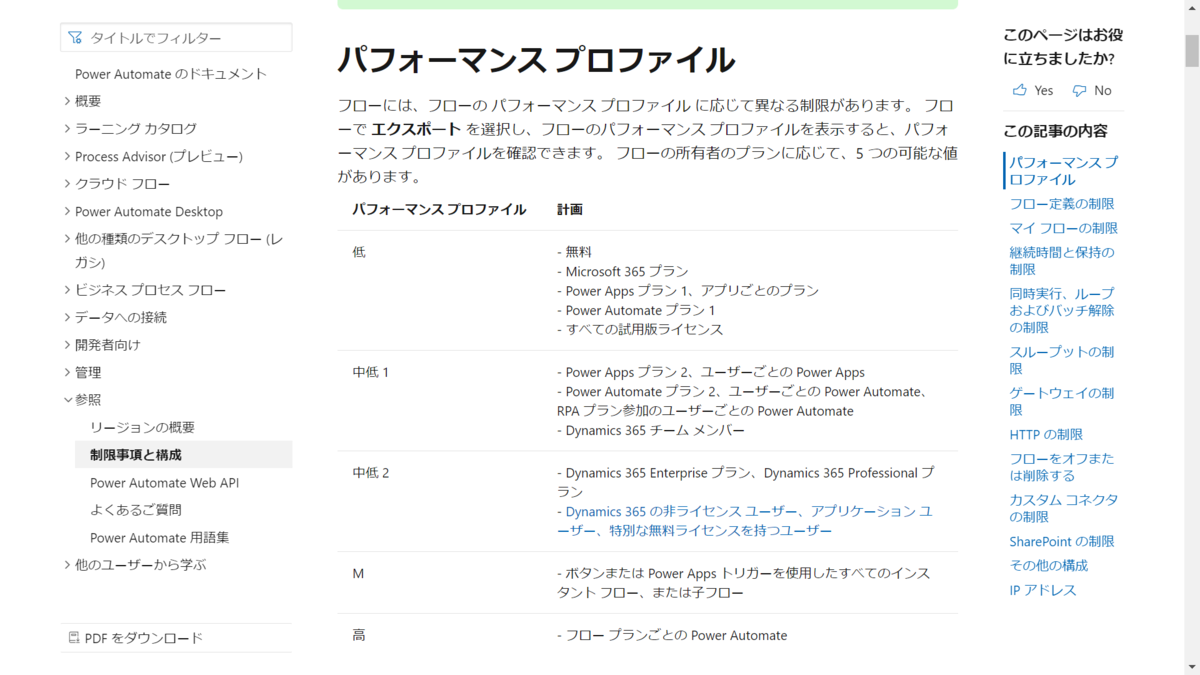The width and height of the screenshot is (1200, 675).
Task: Expand ラーニング カタログ section
Action: 67,129
